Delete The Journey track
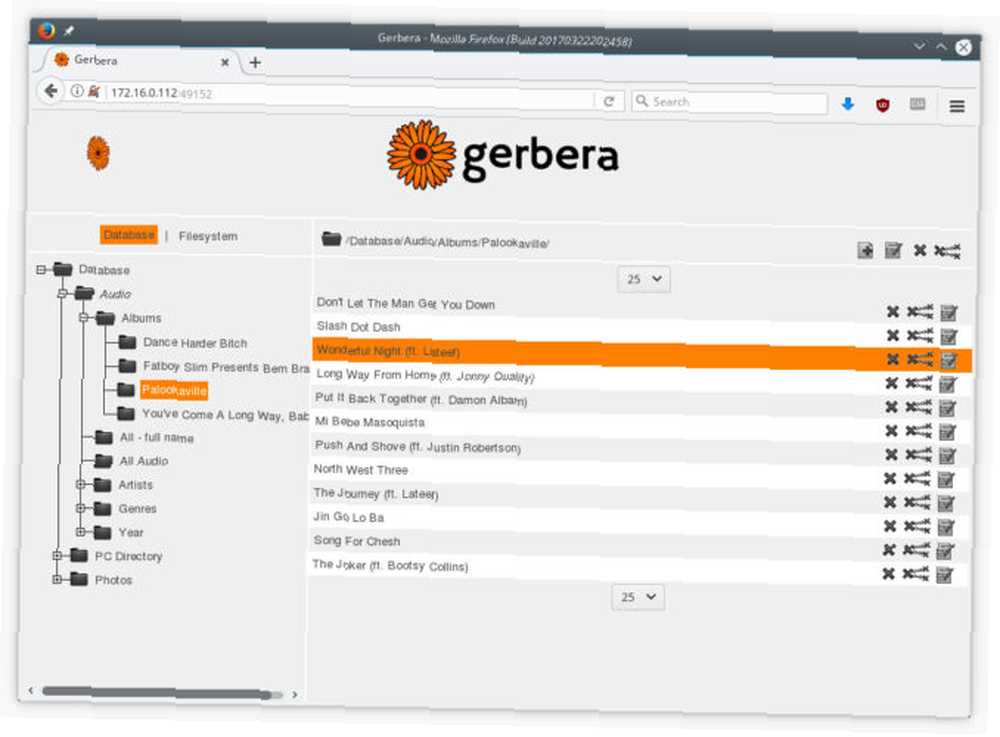Screen dimensions: 1000x737 click(x=890, y=502)
